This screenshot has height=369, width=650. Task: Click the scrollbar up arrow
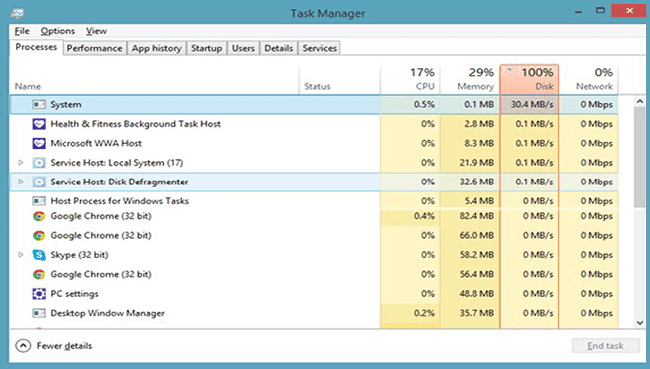point(640,101)
